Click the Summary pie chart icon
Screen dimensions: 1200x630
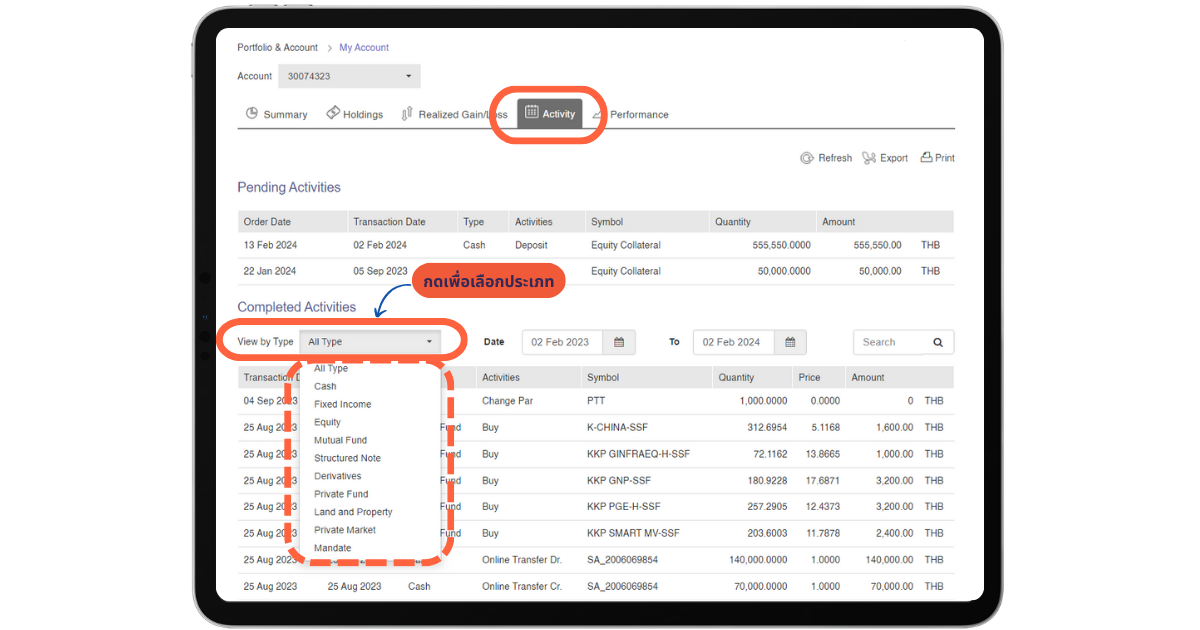coord(252,114)
